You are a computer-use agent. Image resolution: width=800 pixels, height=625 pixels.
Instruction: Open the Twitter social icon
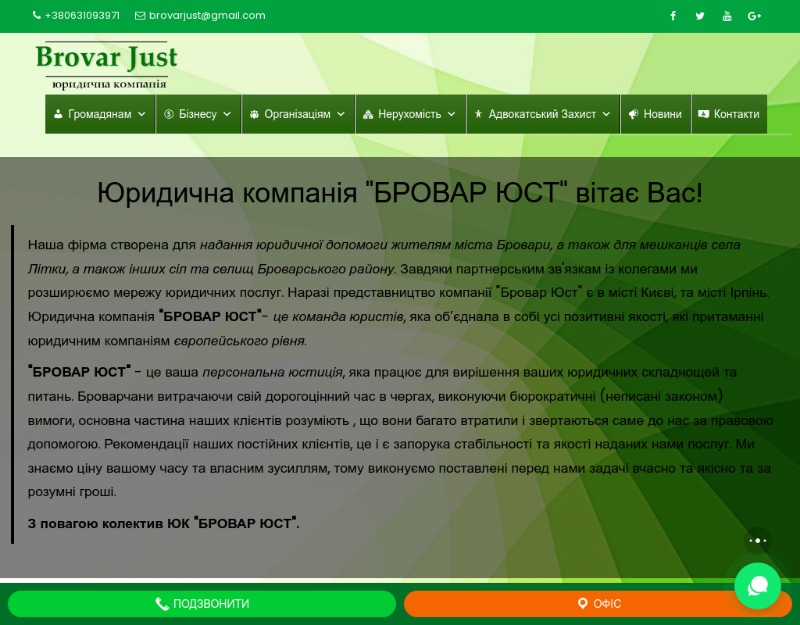tap(700, 16)
